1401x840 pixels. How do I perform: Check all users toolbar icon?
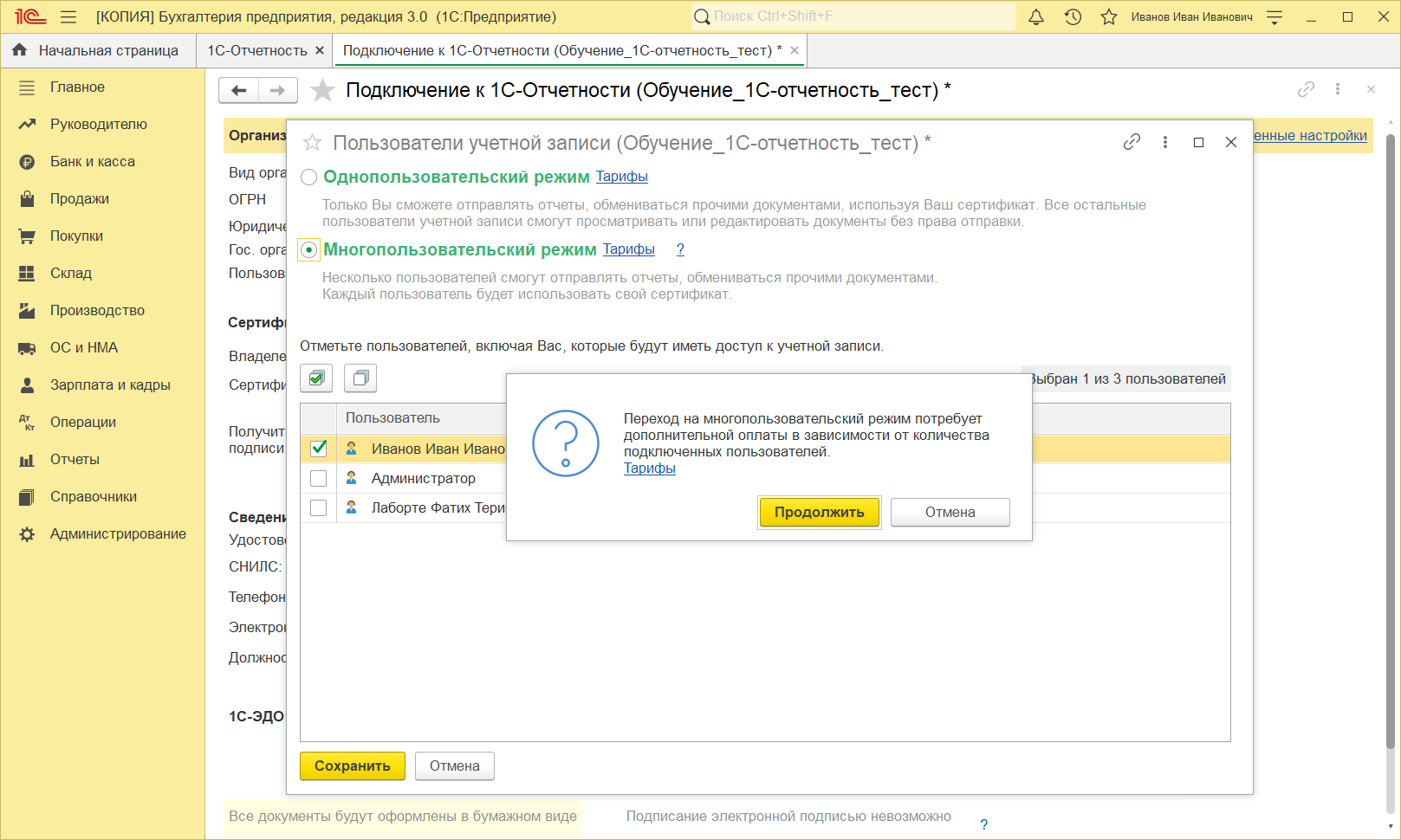tap(316, 378)
